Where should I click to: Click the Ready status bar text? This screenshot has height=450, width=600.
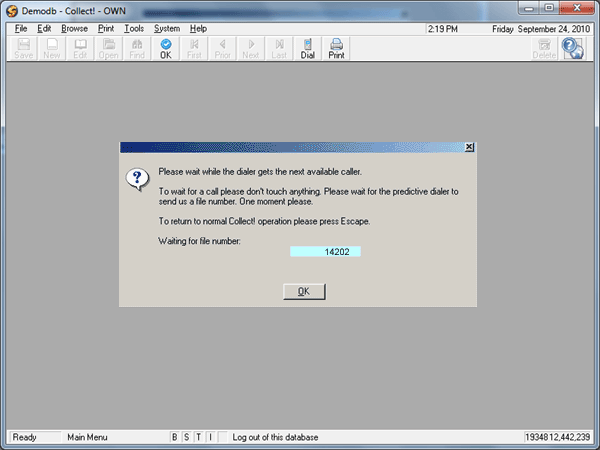[x=24, y=437]
